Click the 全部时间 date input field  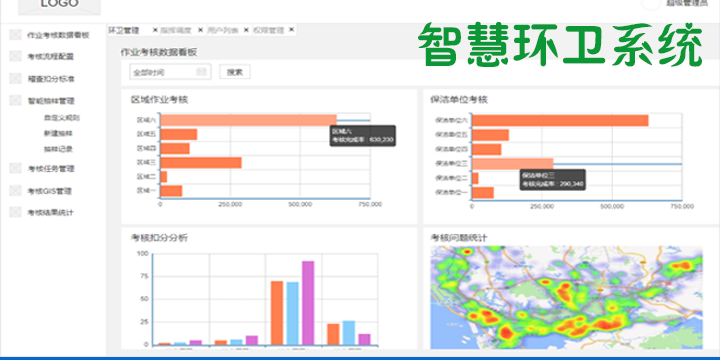(x=170, y=72)
